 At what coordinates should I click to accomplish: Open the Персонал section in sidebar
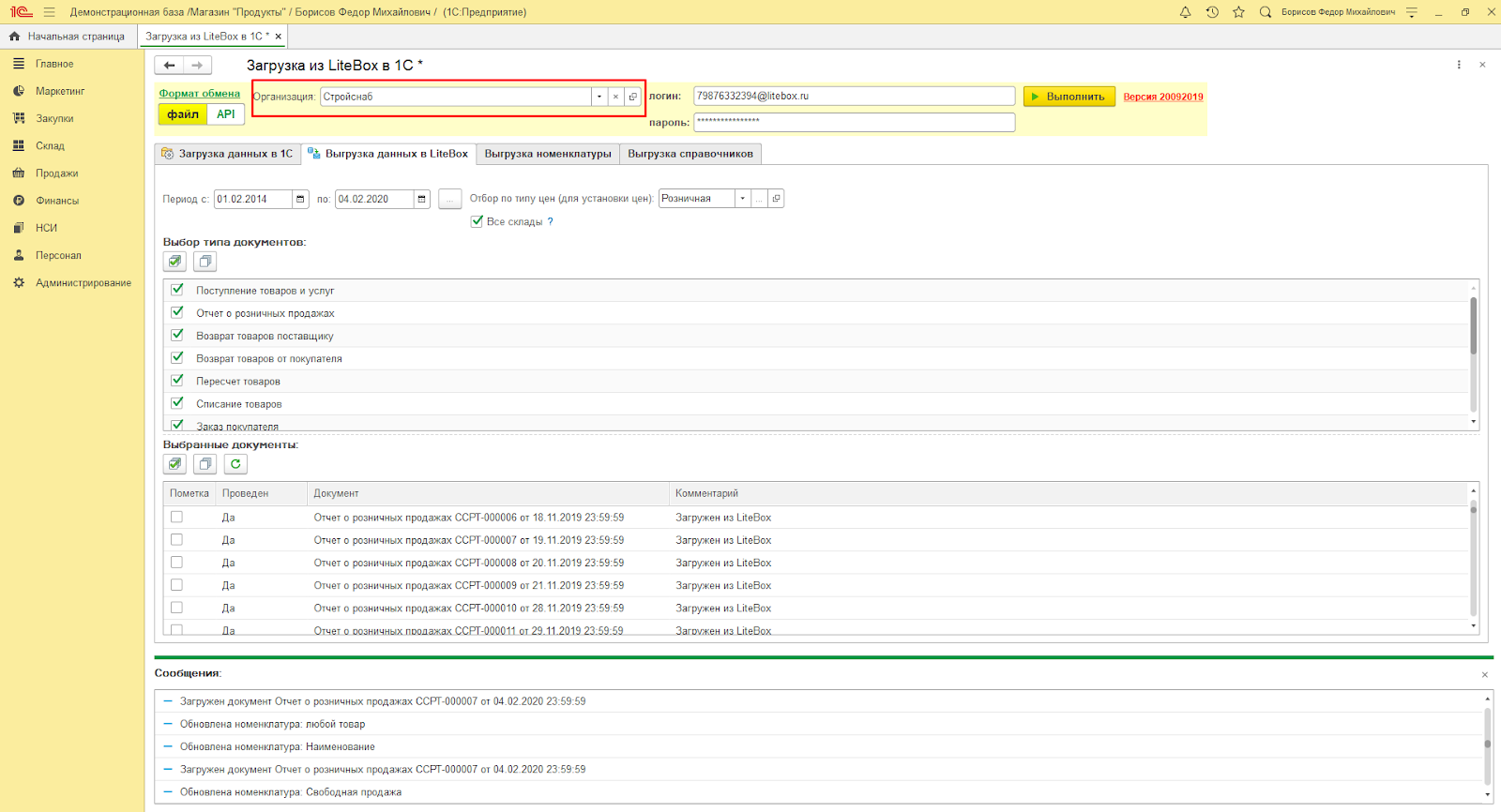pos(58,255)
